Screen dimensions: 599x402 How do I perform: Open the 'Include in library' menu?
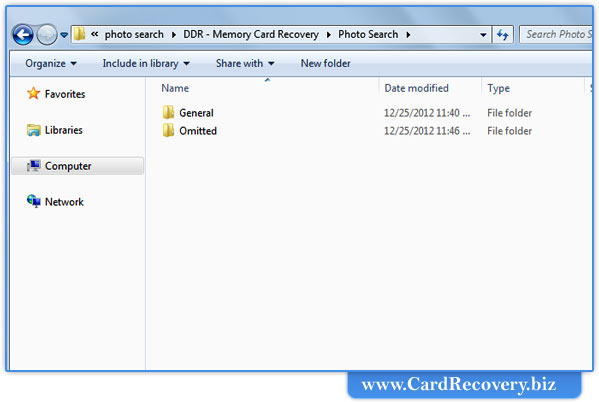click(x=146, y=63)
